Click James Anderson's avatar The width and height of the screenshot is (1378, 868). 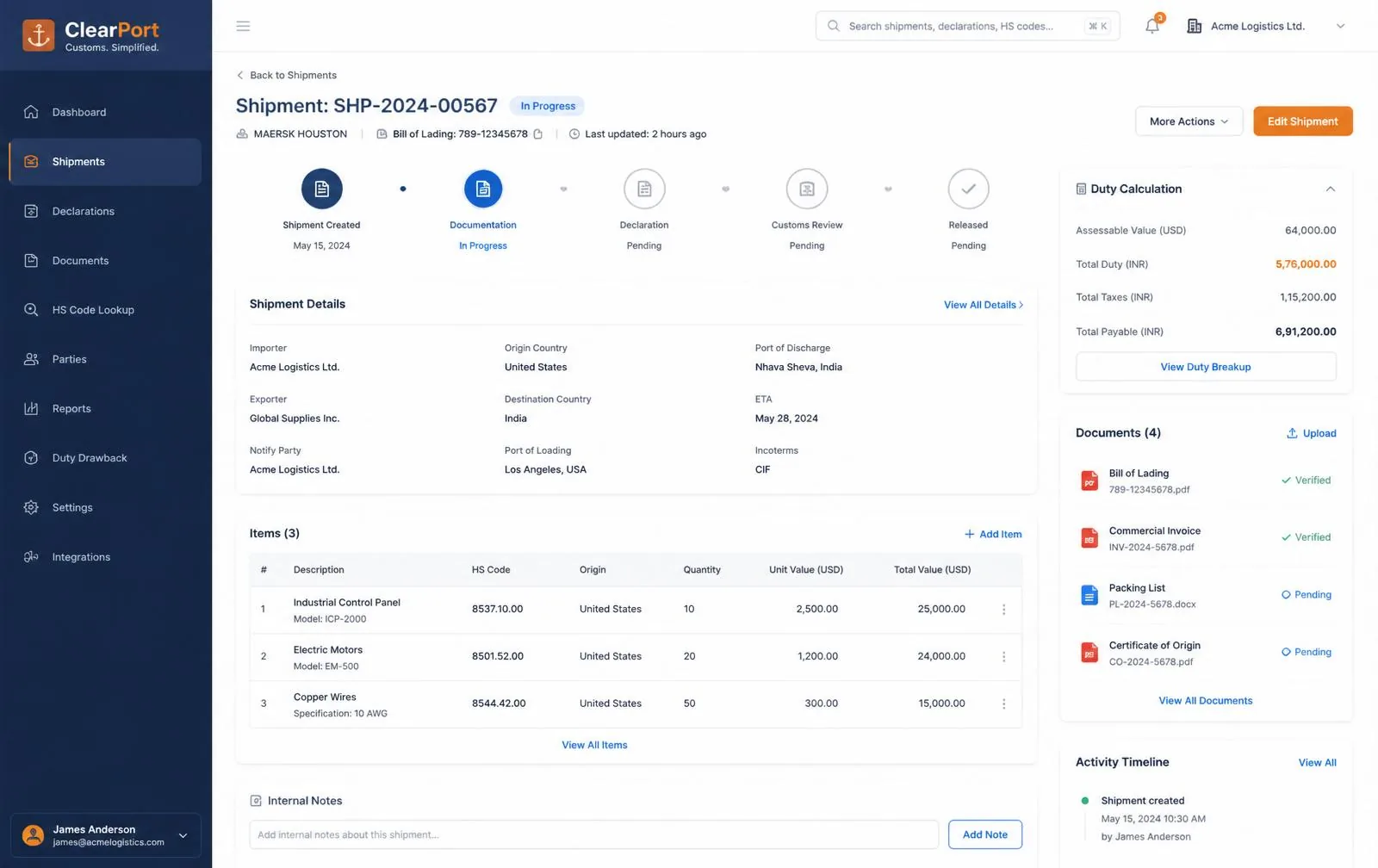(x=34, y=835)
